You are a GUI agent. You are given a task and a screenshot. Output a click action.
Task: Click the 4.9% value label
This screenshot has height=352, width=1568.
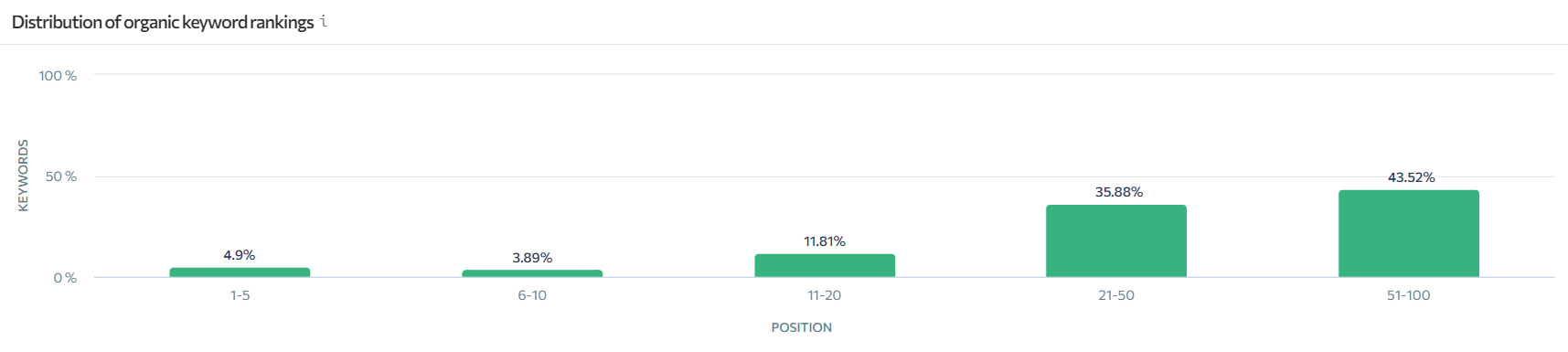click(240, 255)
